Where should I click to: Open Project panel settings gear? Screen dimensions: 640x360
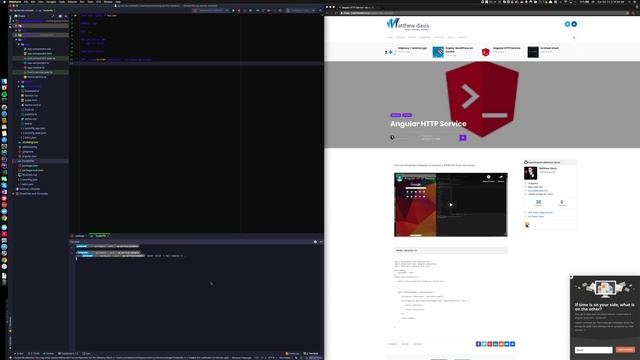pos(60,16)
